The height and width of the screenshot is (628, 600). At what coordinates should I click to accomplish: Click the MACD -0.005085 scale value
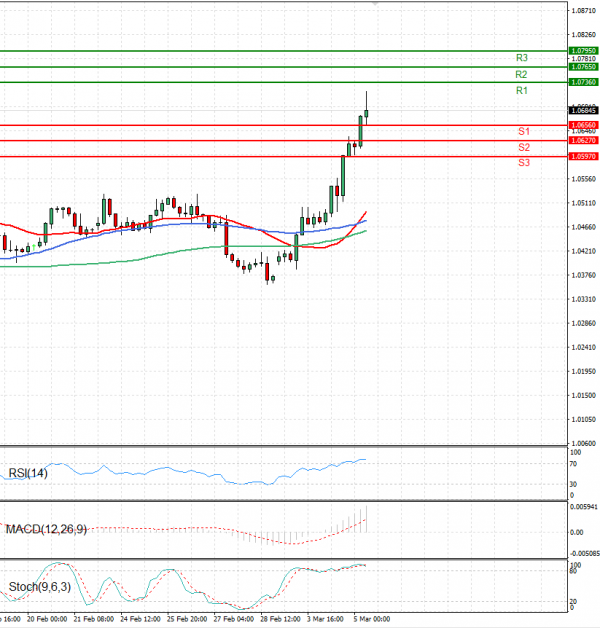585,554
